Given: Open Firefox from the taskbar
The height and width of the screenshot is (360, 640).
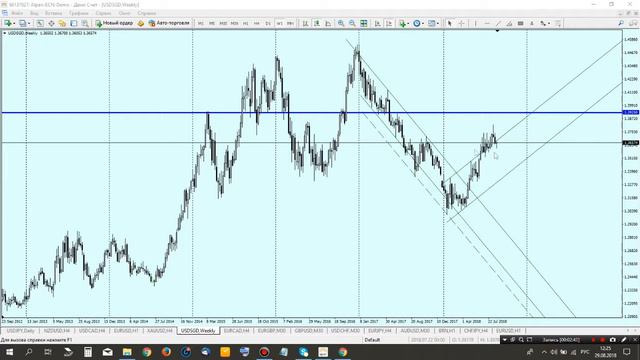Looking at the screenshot, I should tap(166, 352).
